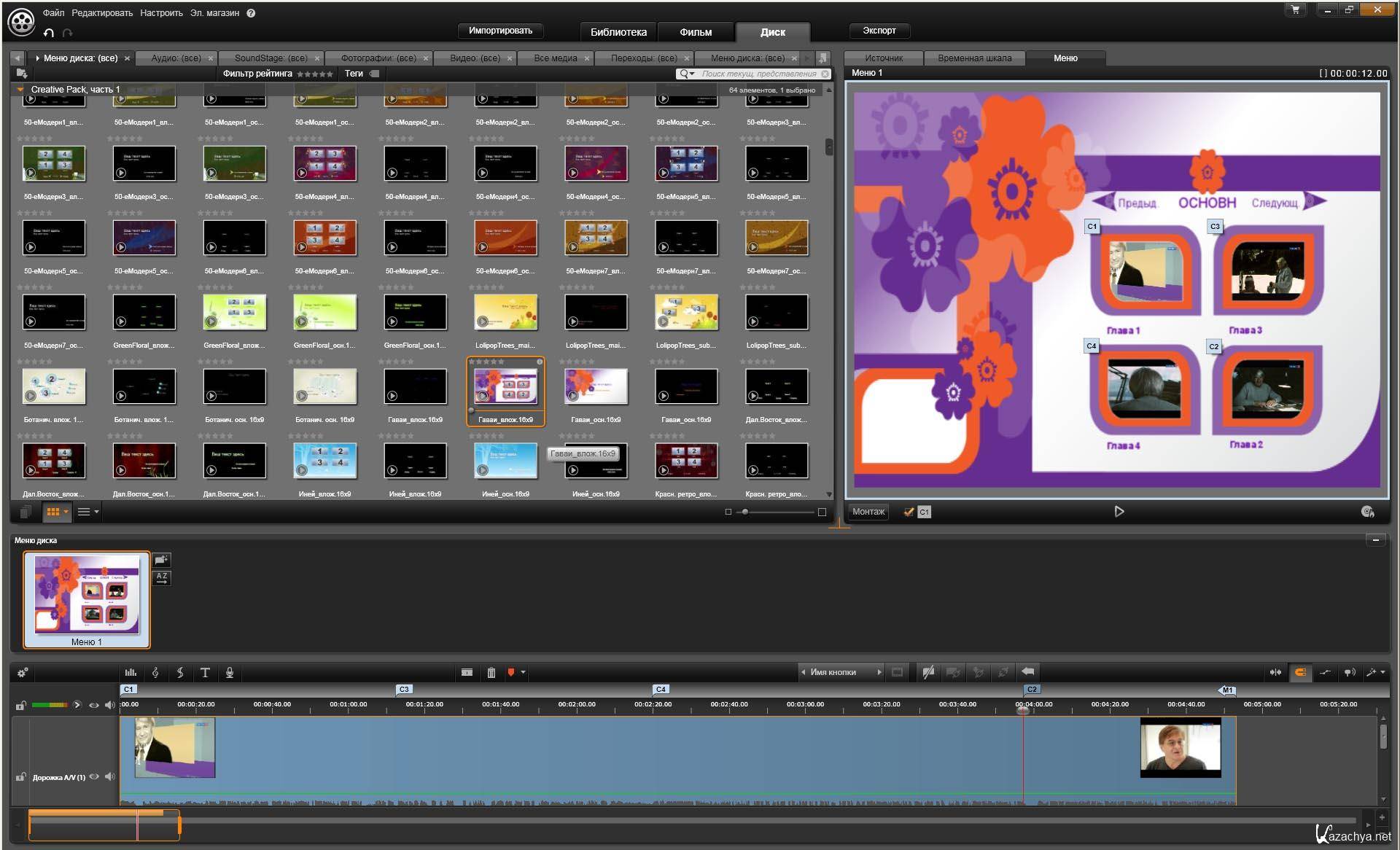1400x850 pixels.
Task: Toggle magnetic snapping orange magnet icon
Action: pyautogui.click(x=1300, y=673)
